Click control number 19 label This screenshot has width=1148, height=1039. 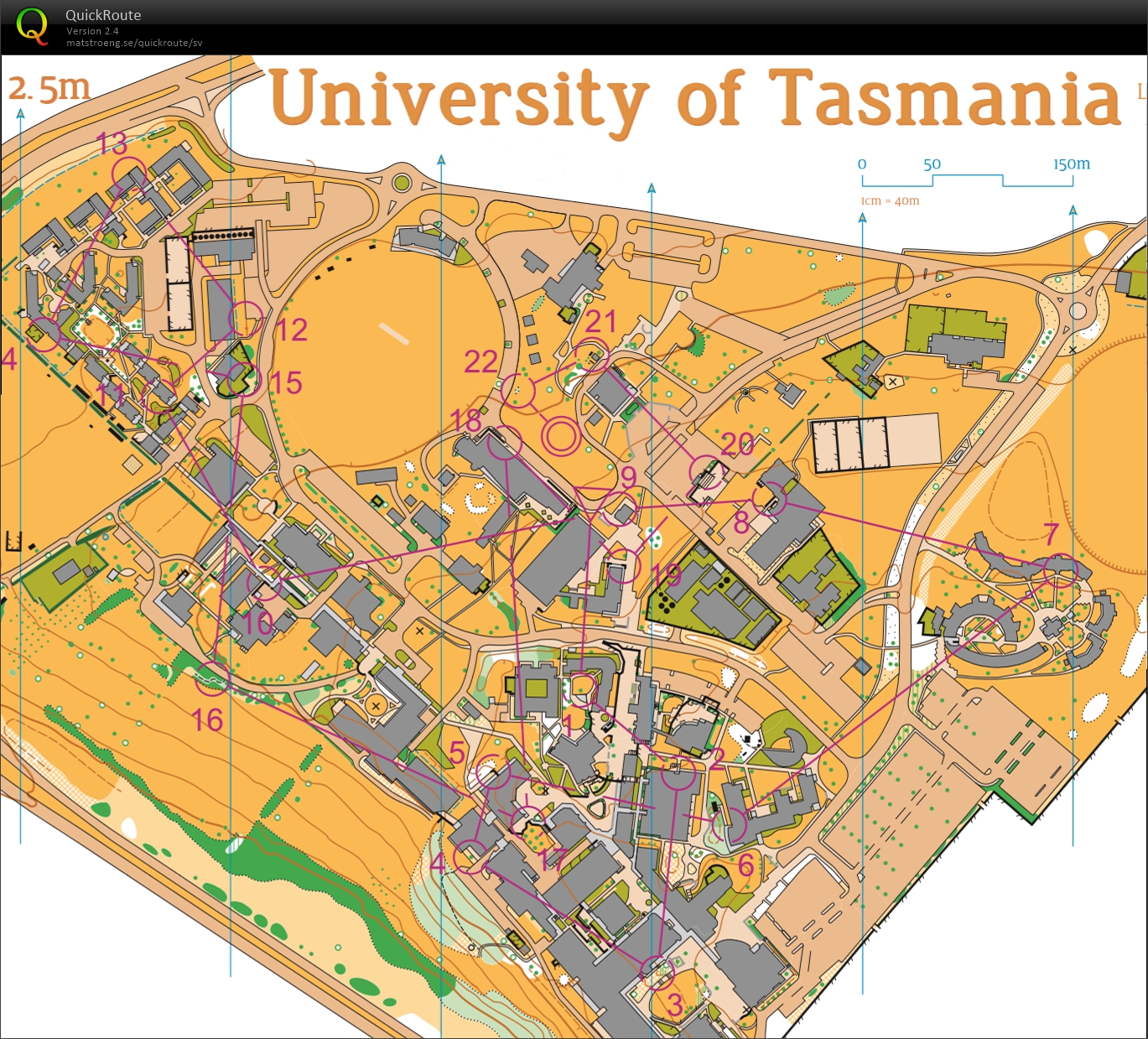666,575
